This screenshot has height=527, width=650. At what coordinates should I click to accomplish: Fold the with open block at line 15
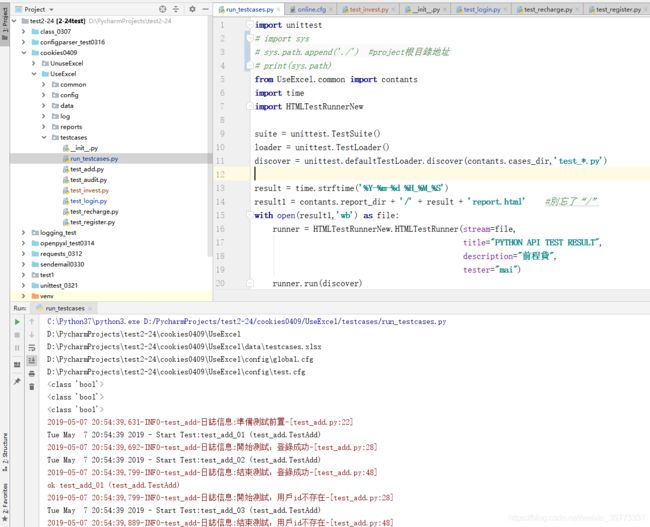click(x=250, y=215)
